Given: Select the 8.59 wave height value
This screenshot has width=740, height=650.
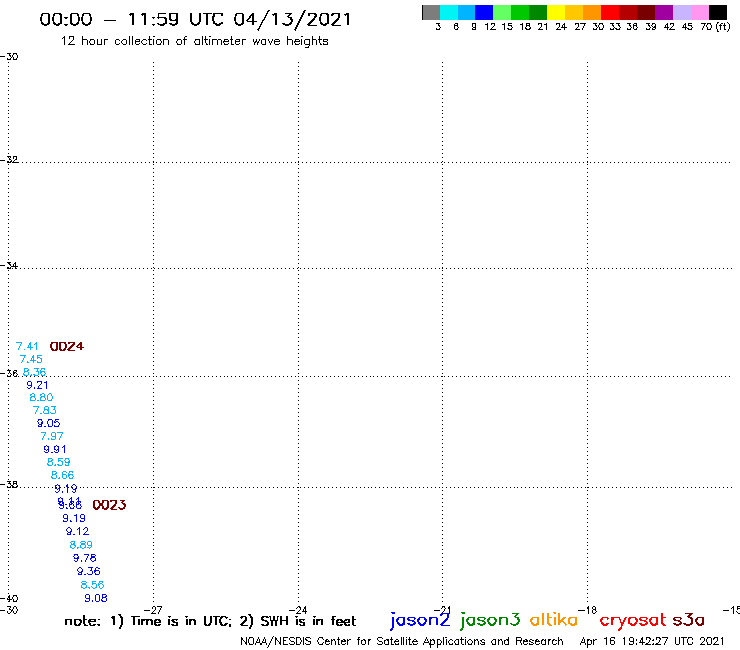Looking at the screenshot, I should (x=59, y=462).
